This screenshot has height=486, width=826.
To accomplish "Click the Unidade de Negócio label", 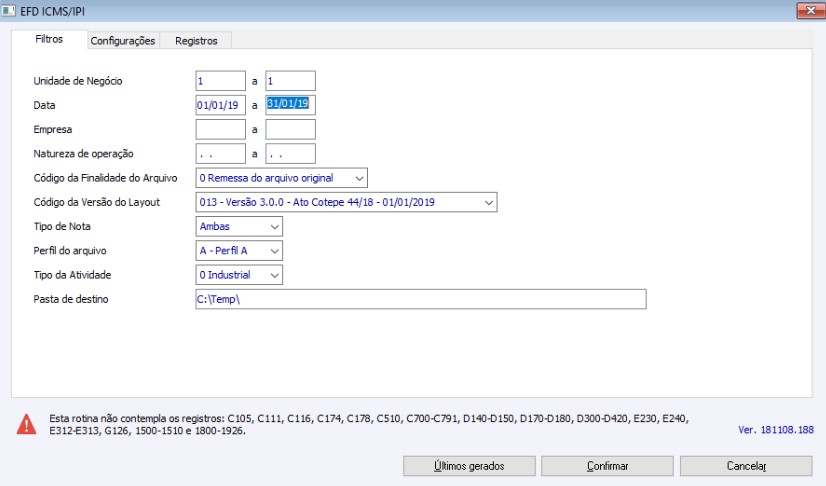I will 78,81.
